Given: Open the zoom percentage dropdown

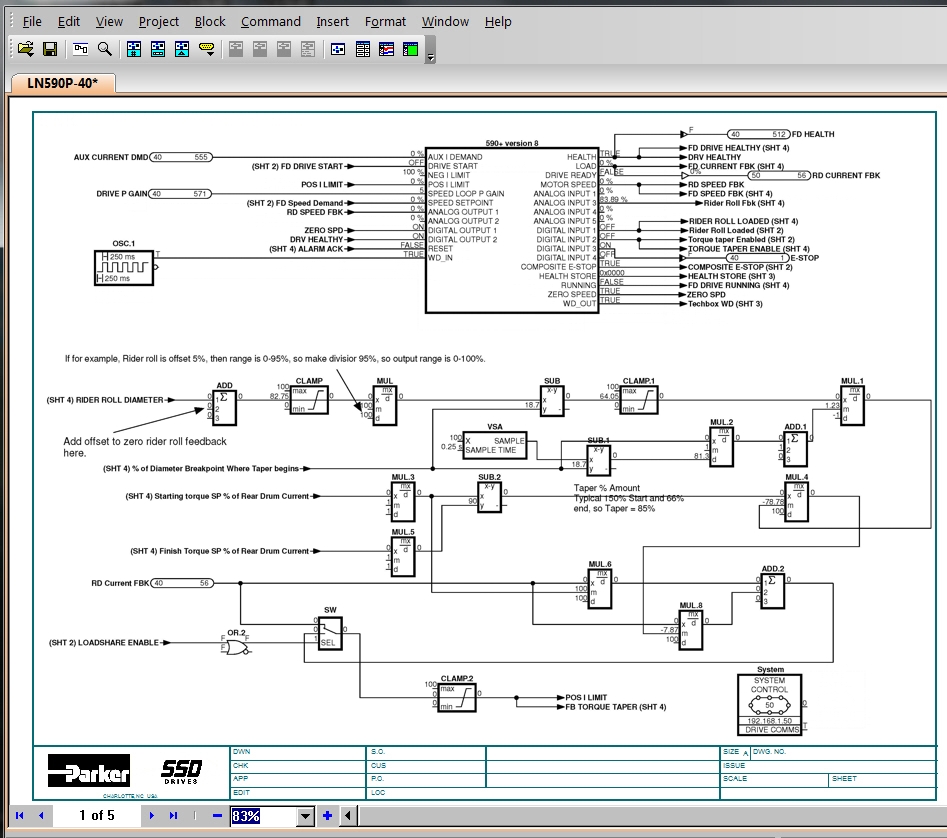Looking at the screenshot, I should [x=306, y=816].
